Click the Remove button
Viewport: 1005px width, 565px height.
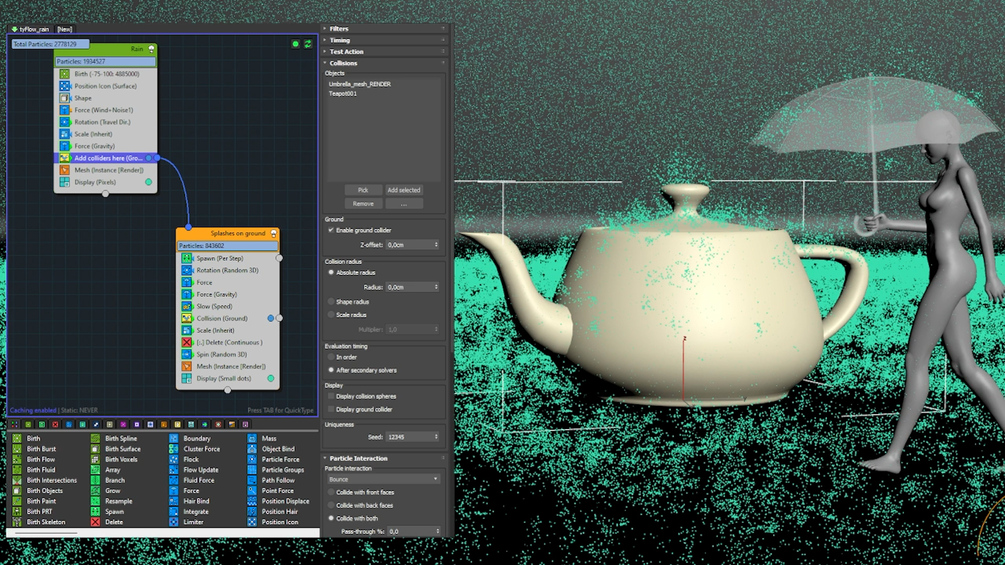click(363, 204)
